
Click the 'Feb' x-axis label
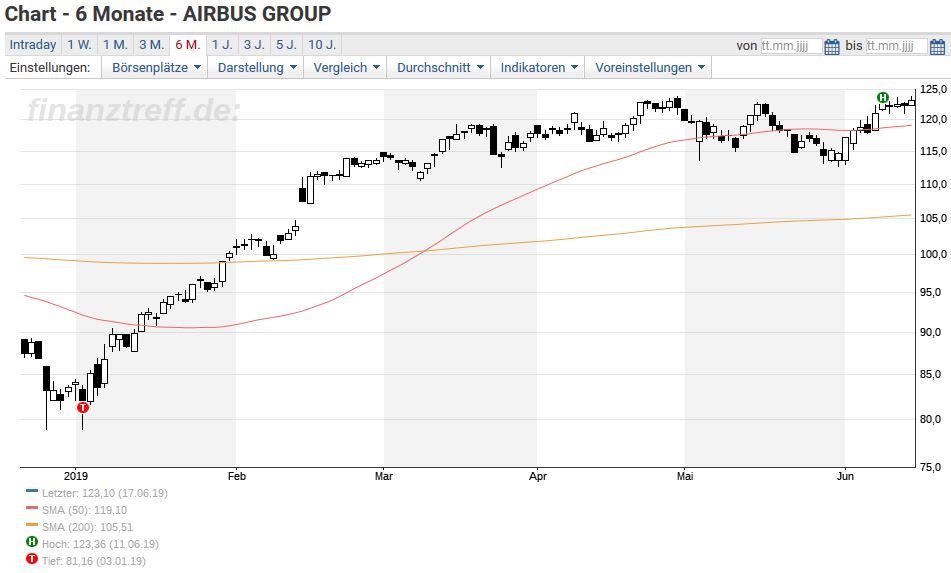[237, 477]
